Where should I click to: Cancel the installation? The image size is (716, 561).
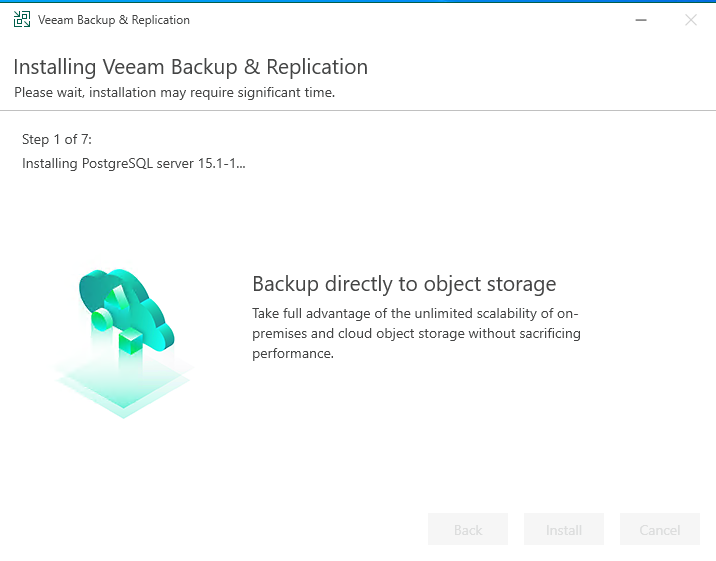tap(660, 530)
